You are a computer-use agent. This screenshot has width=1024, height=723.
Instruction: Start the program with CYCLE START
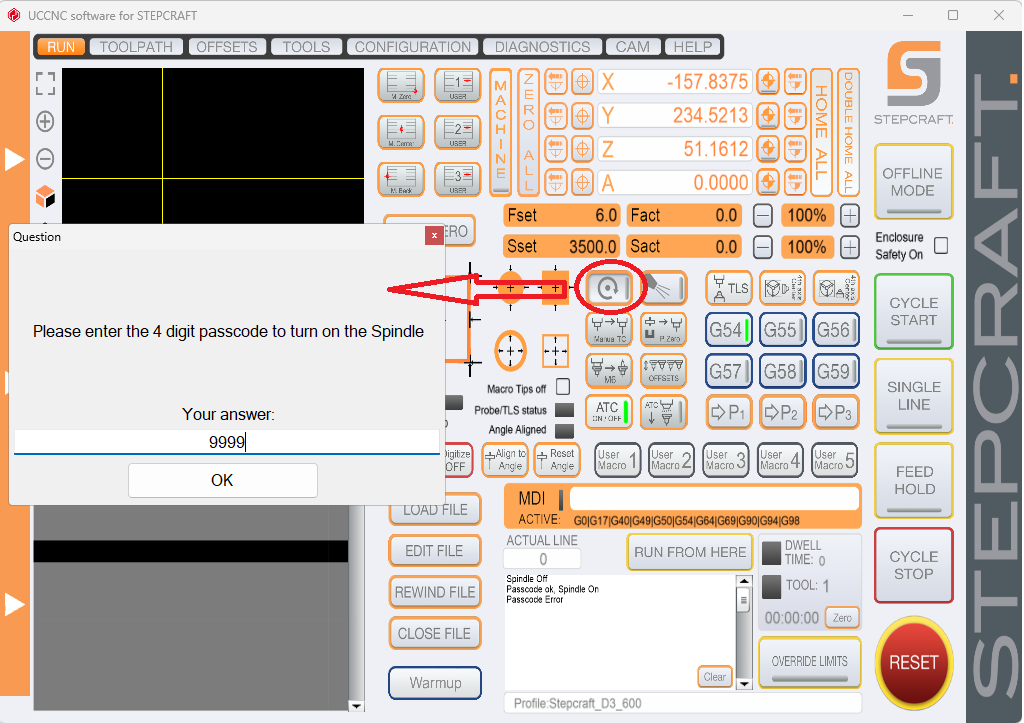coord(913,312)
